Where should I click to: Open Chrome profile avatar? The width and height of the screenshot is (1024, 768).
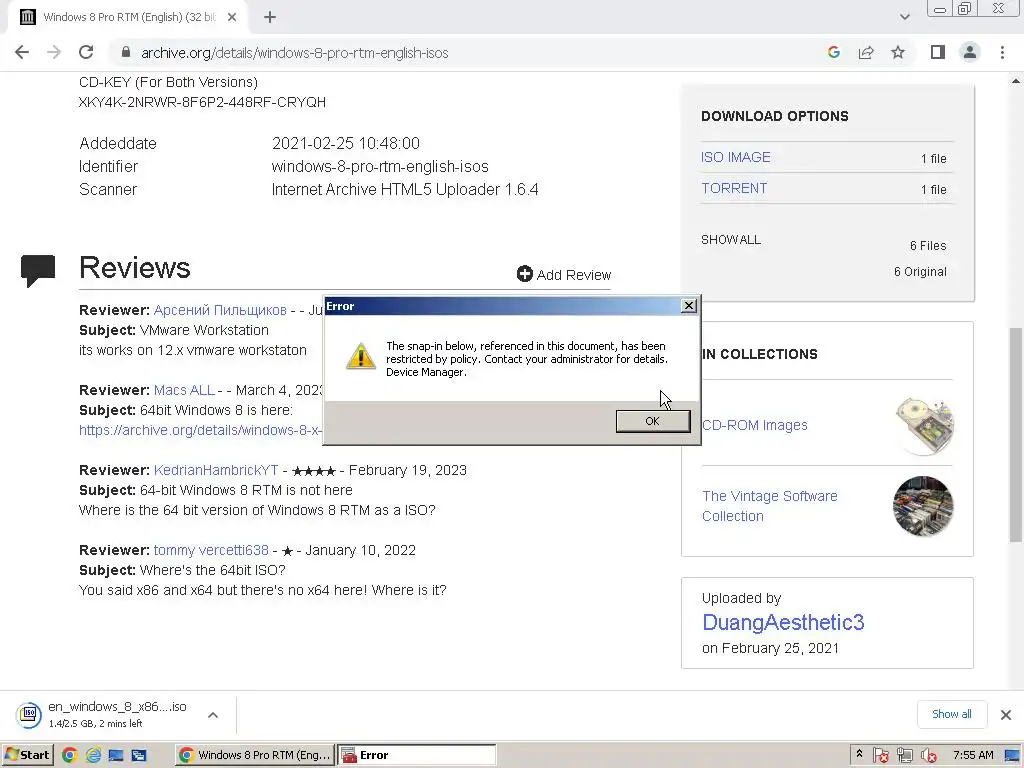pyautogui.click(x=970, y=52)
